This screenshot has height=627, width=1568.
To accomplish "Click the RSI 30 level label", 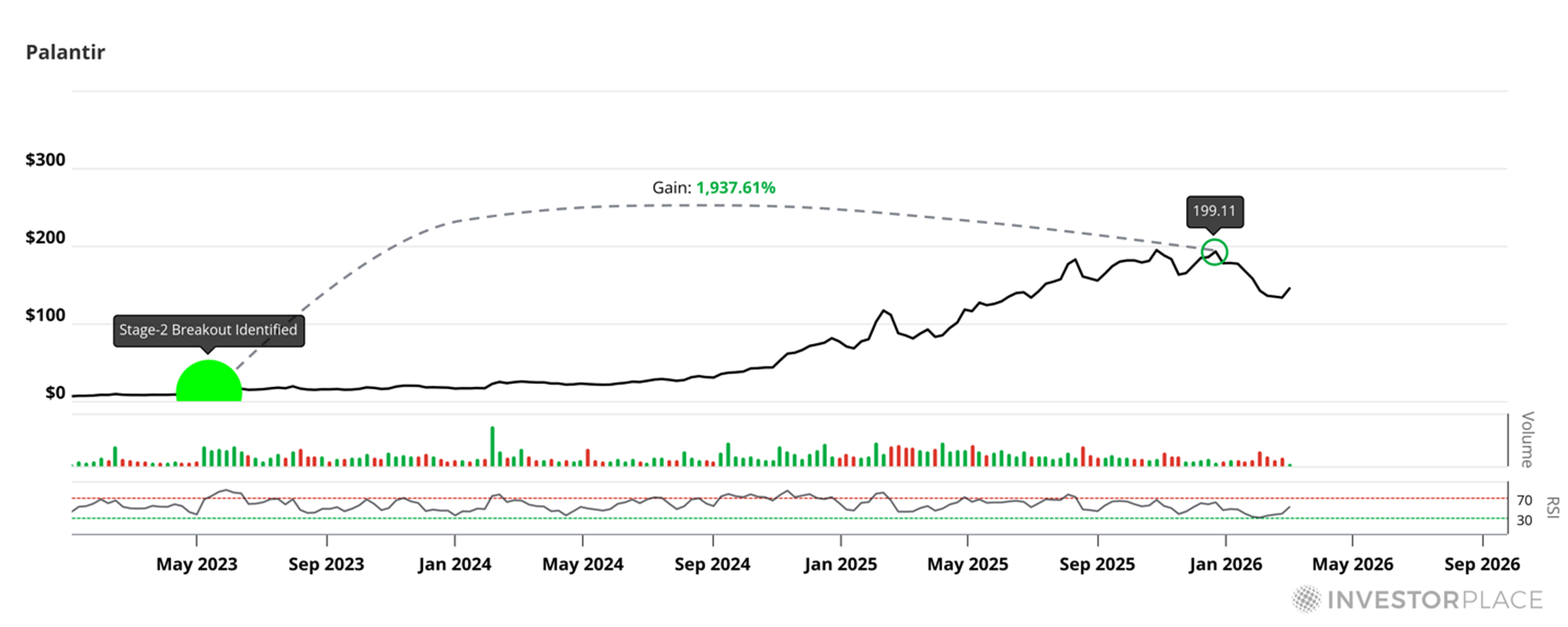I will pyautogui.click(x=1524, y=520).
